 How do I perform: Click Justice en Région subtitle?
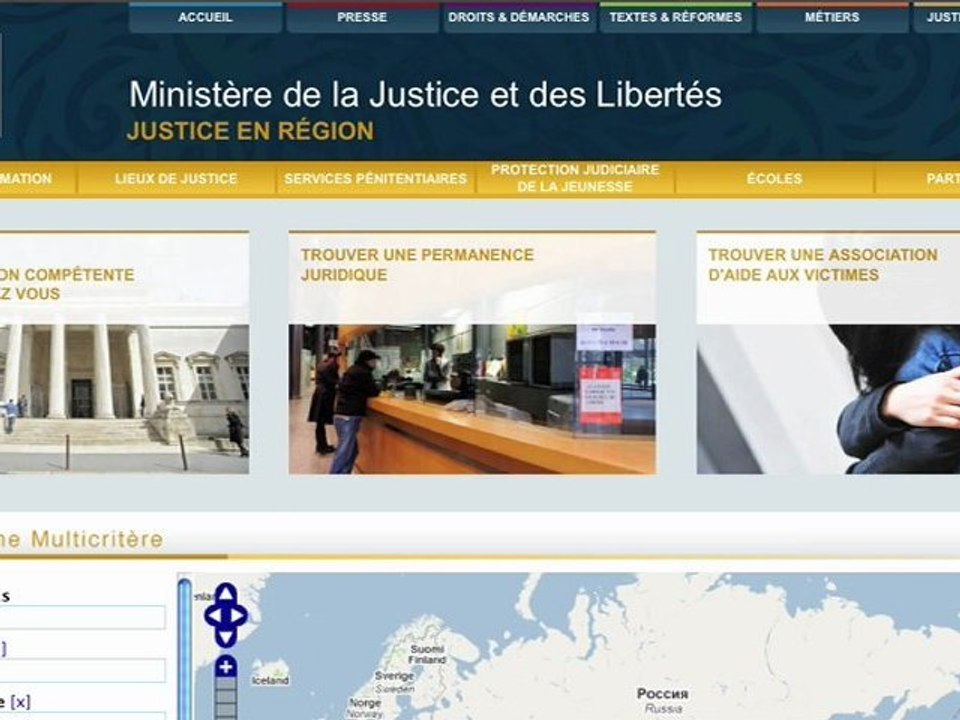(250, 131)
